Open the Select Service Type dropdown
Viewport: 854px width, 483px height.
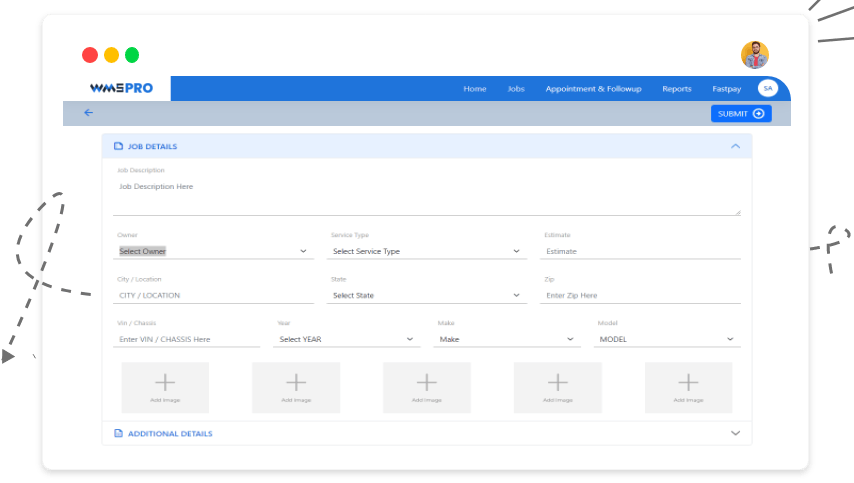click(427, 252)
